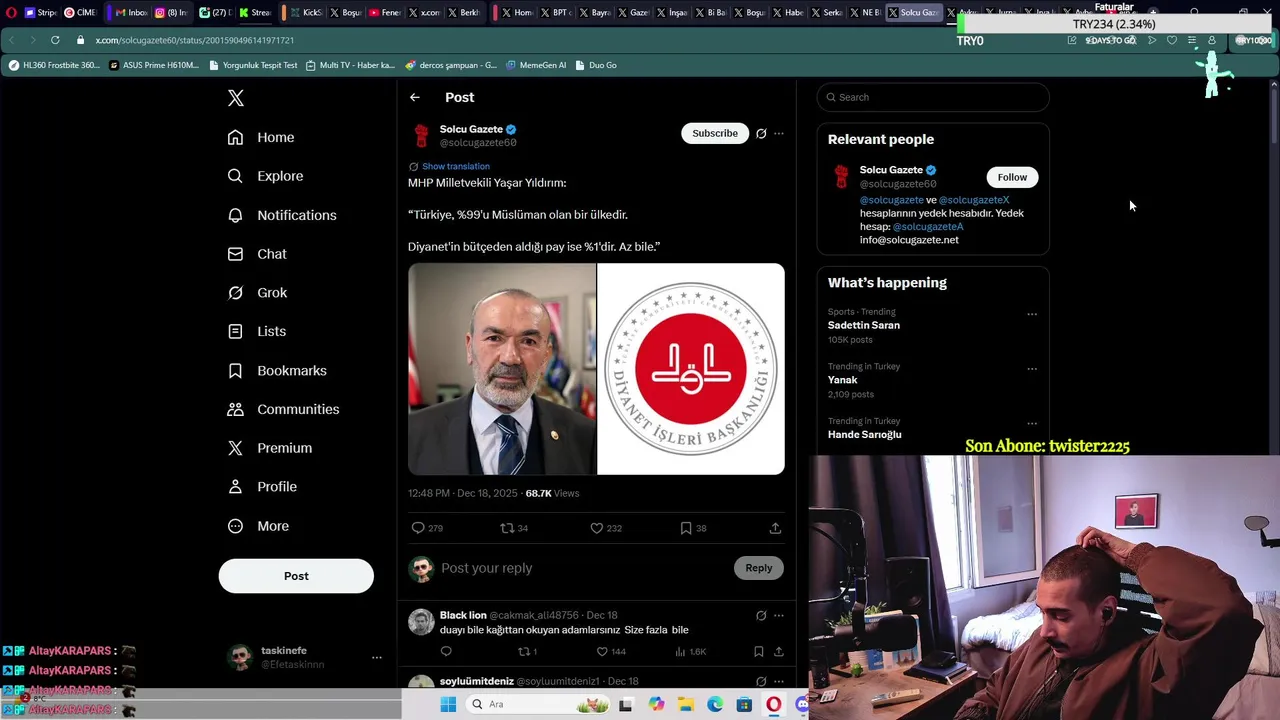
Task: Open Black lion's profile avatar
Action: (x=421, y=622)
